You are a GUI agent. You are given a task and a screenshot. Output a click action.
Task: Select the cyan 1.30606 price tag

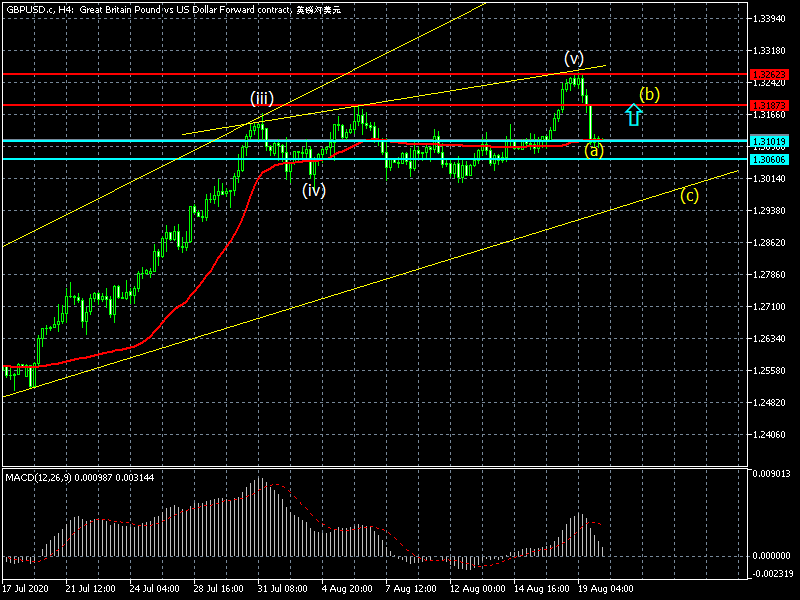click(x=771, y=159)
